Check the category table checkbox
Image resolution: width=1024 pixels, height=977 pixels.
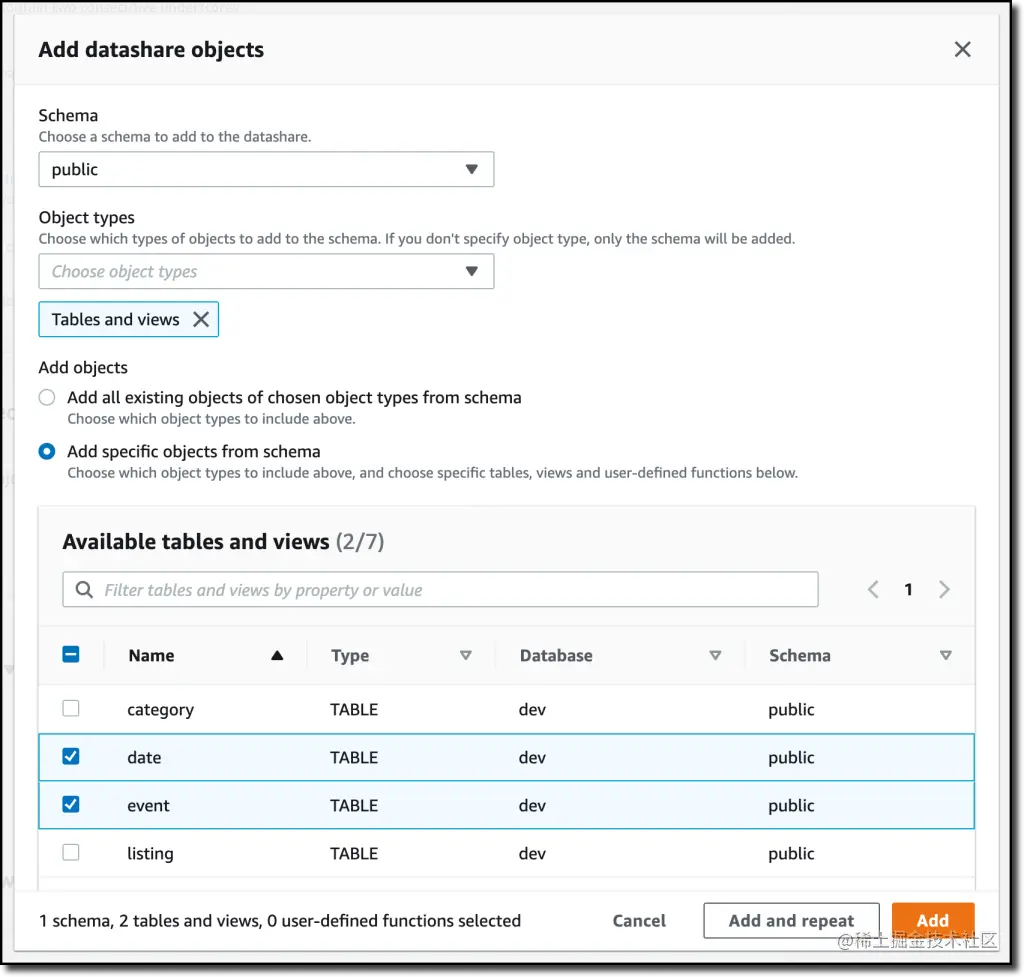[71, 709]
